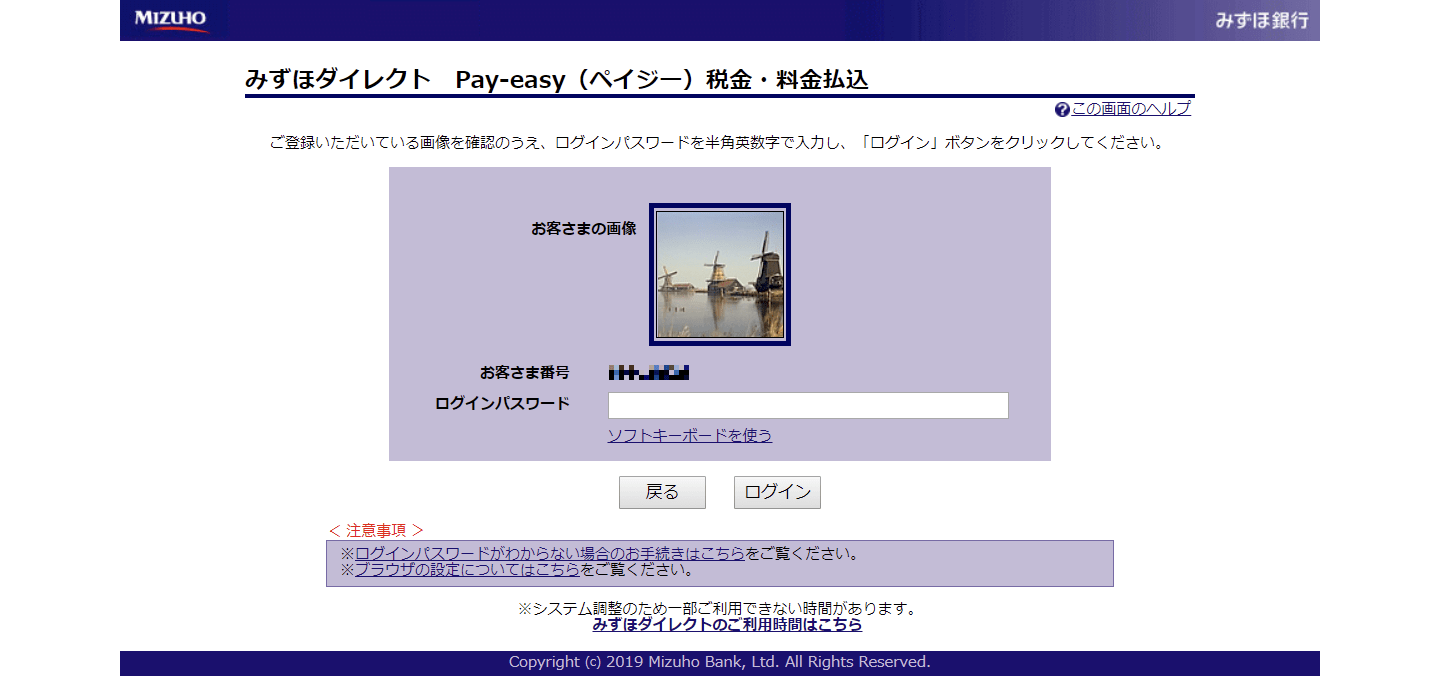This screenshot has width=1440, height=676.
Task: Click the お客さま番号 label
Action: click(525, 373)
